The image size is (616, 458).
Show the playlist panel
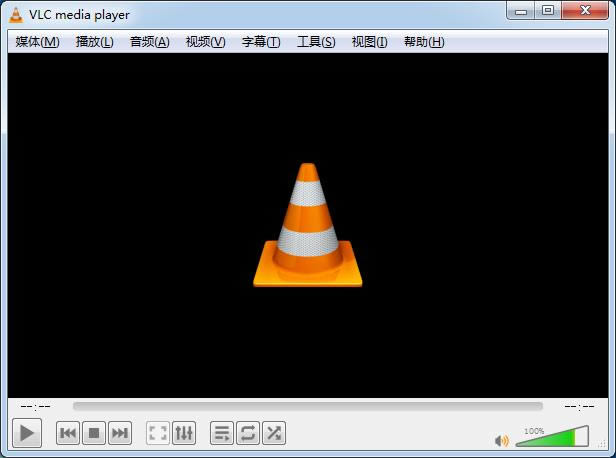point(222,433)
